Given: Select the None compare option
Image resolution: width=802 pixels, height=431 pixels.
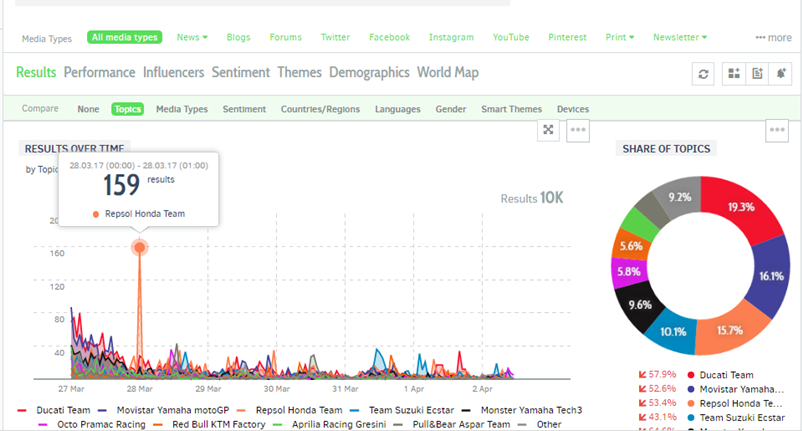Looking at the screenshot, I should (x=88, y=109).
